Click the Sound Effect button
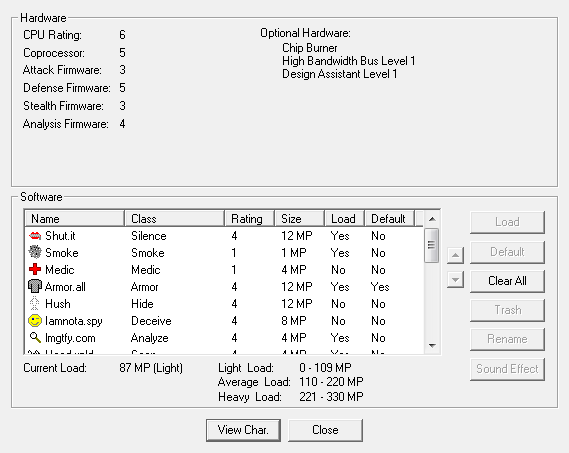 pos(507,369)
